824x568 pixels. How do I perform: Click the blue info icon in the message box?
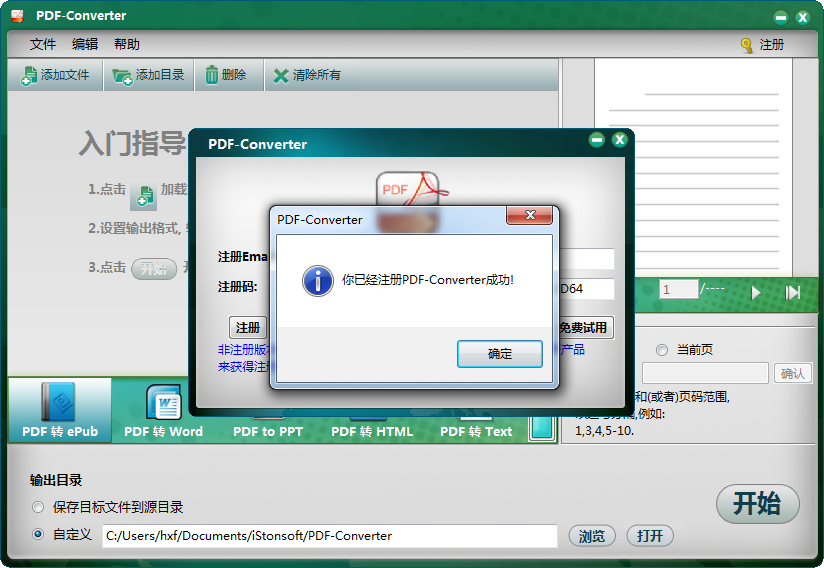(x=317, y=281)
